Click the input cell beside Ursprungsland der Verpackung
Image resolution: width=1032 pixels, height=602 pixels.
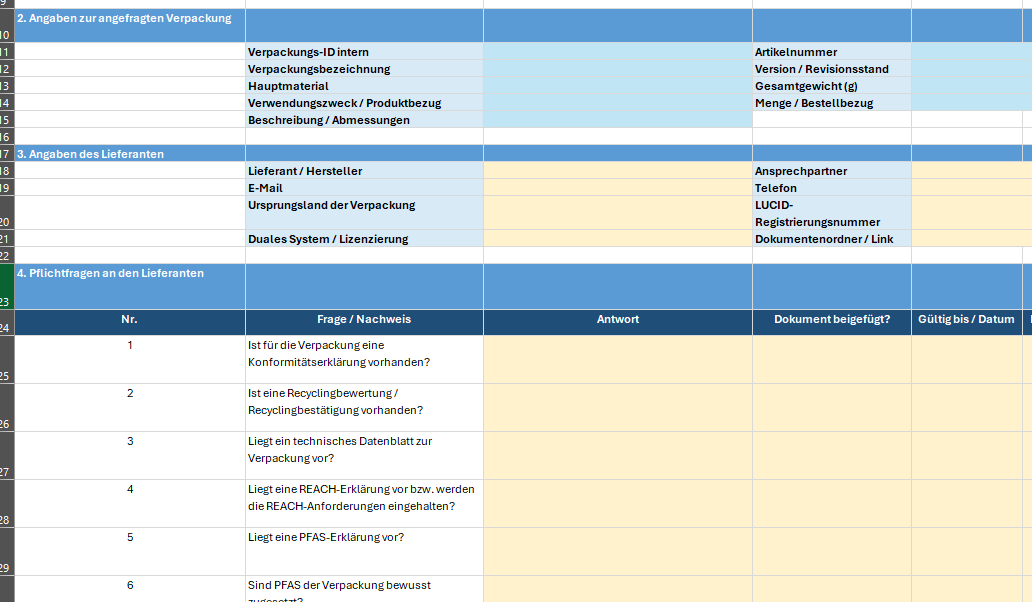[618, 213]
